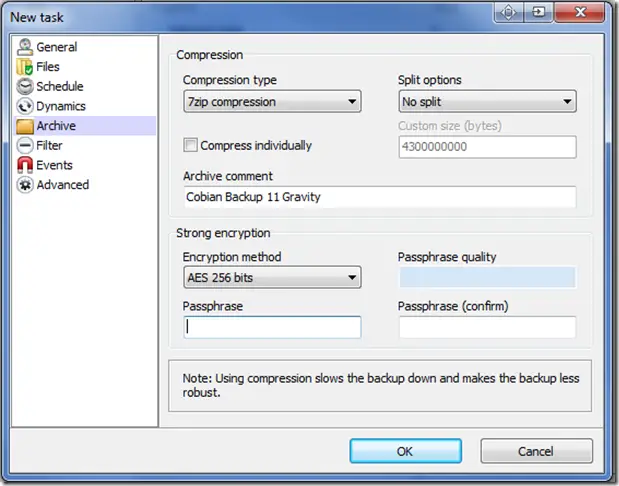Click the General section icon
This screenshot has height=486, width=619.
25,47
